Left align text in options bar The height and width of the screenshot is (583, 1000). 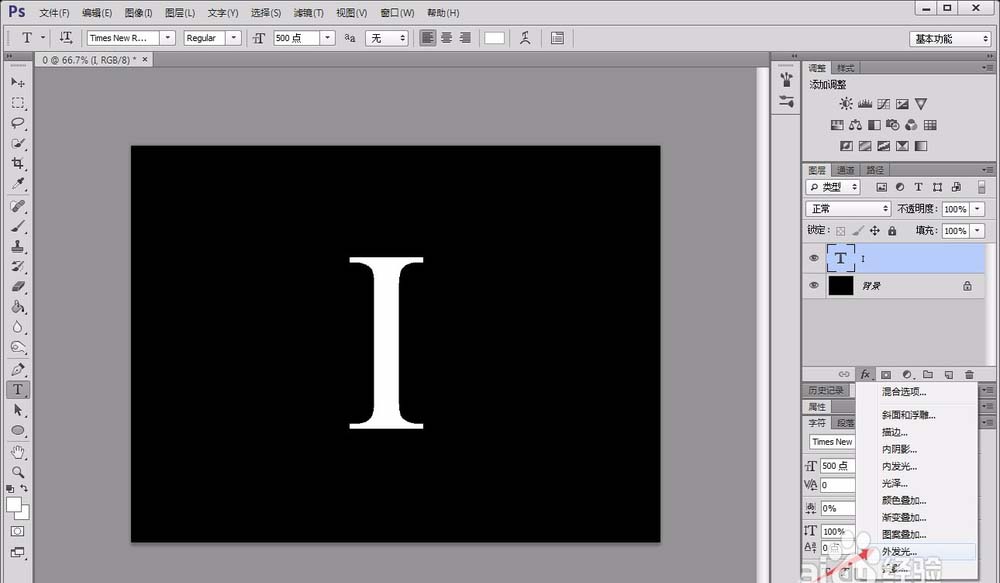427,38
